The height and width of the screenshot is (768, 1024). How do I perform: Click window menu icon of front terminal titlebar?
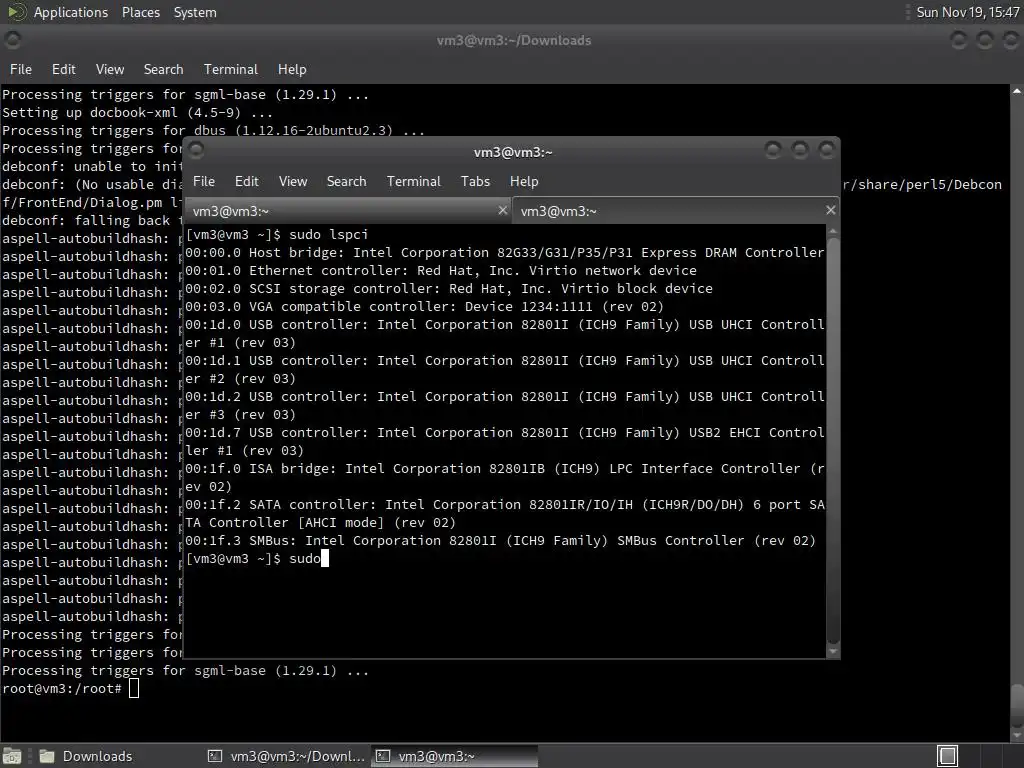point(196,151)
